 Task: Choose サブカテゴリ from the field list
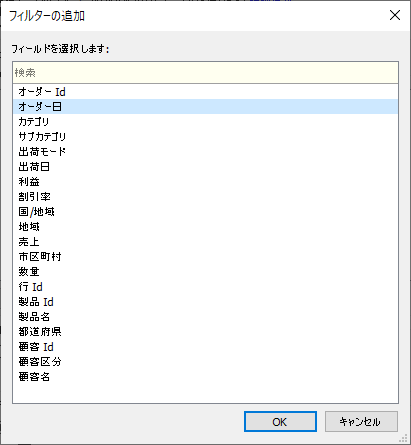click(205, 137)
